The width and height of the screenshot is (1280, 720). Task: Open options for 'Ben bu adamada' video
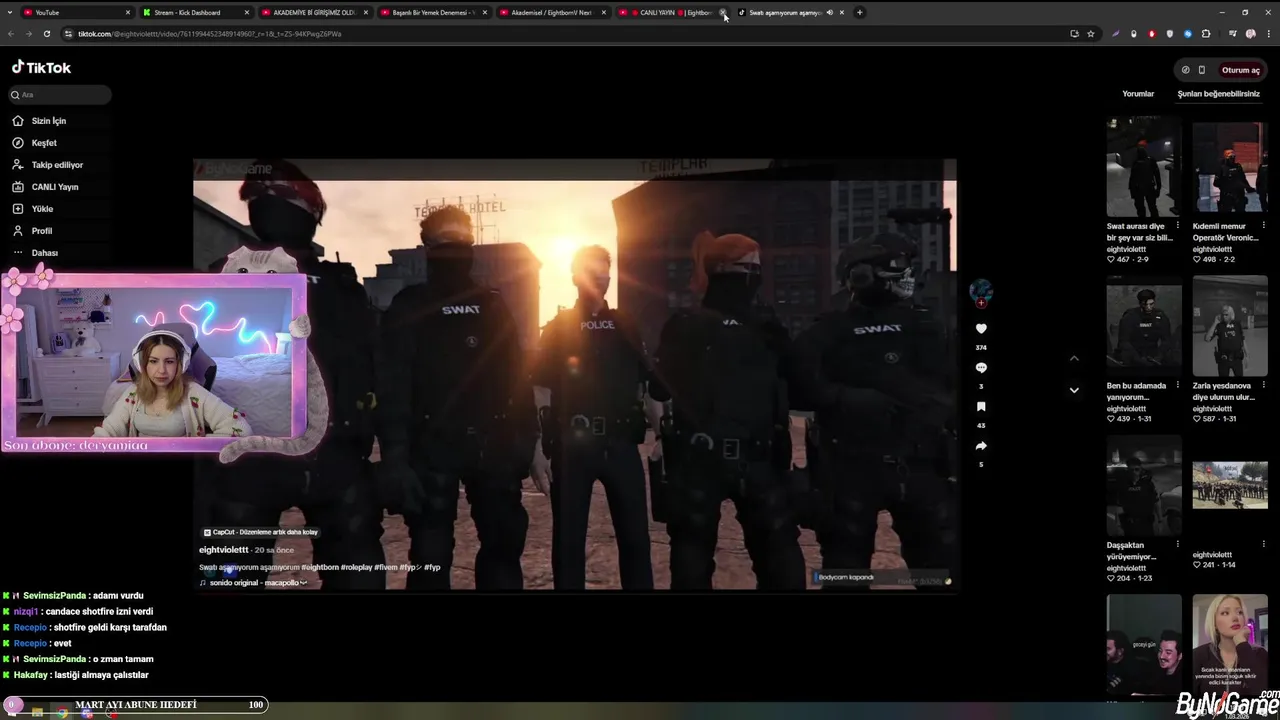pyautogui.click(x=1177, y=386)
